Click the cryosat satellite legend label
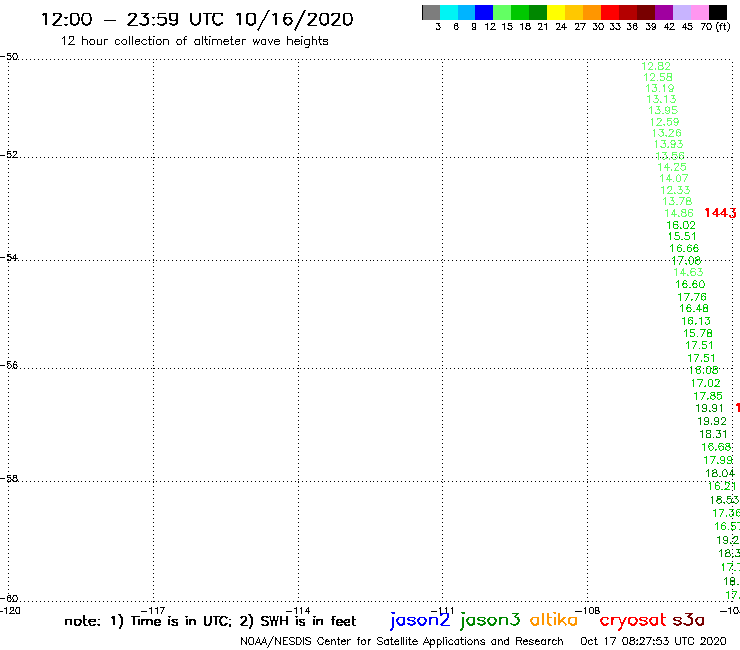The image size is (740, 650). [x=632, y=621]
